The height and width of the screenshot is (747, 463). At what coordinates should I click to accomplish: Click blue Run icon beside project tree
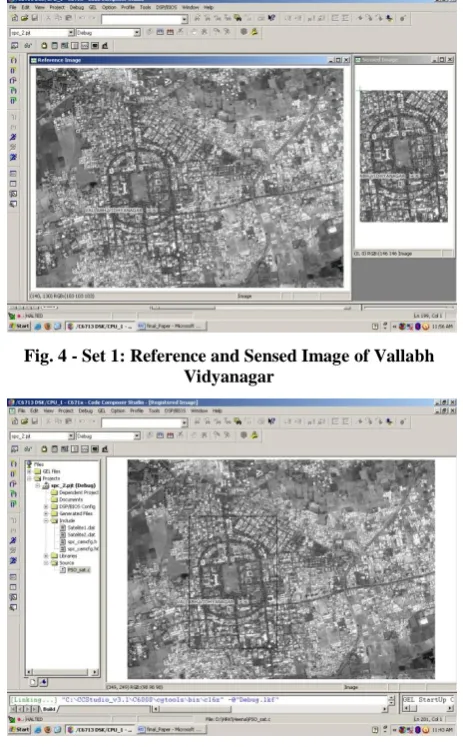coord(13,540)
